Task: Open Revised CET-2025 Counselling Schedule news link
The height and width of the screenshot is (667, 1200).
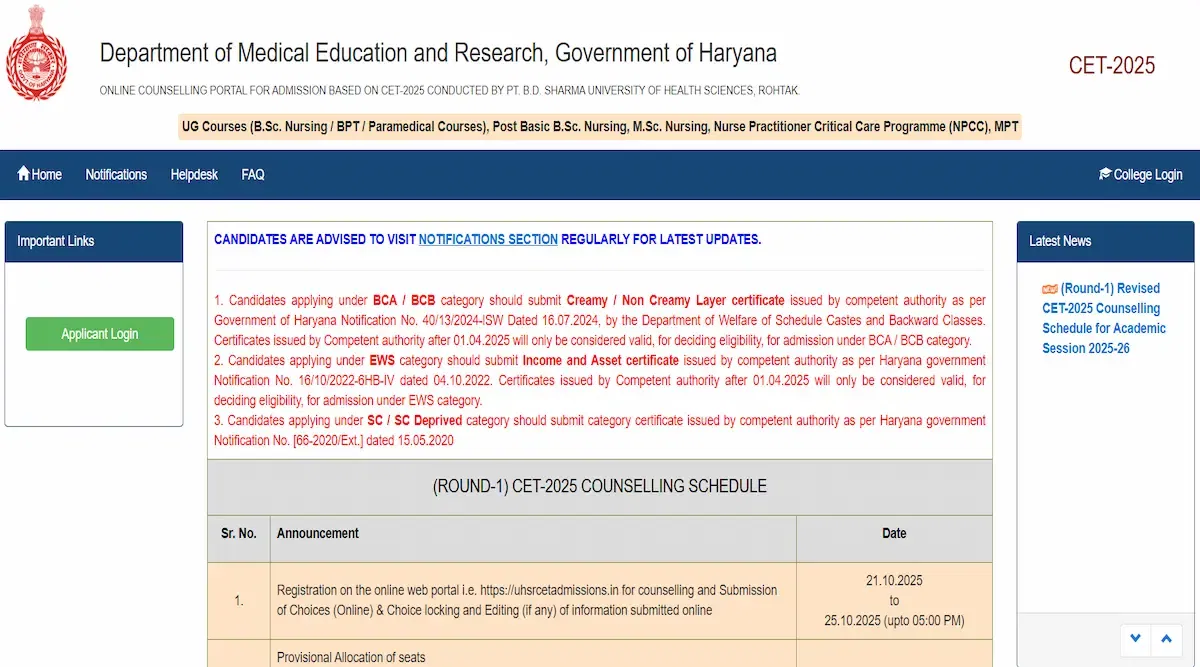Action: 1104,318
